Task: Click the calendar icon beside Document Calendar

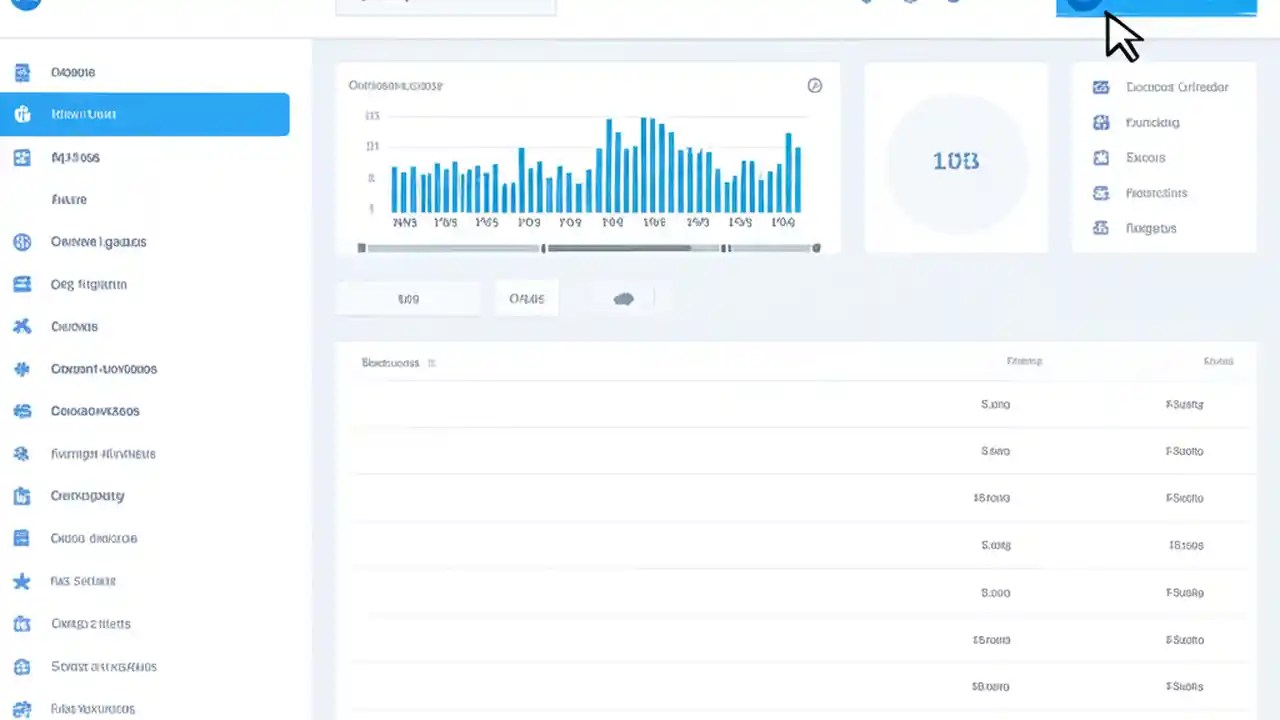Action: 1101,87
